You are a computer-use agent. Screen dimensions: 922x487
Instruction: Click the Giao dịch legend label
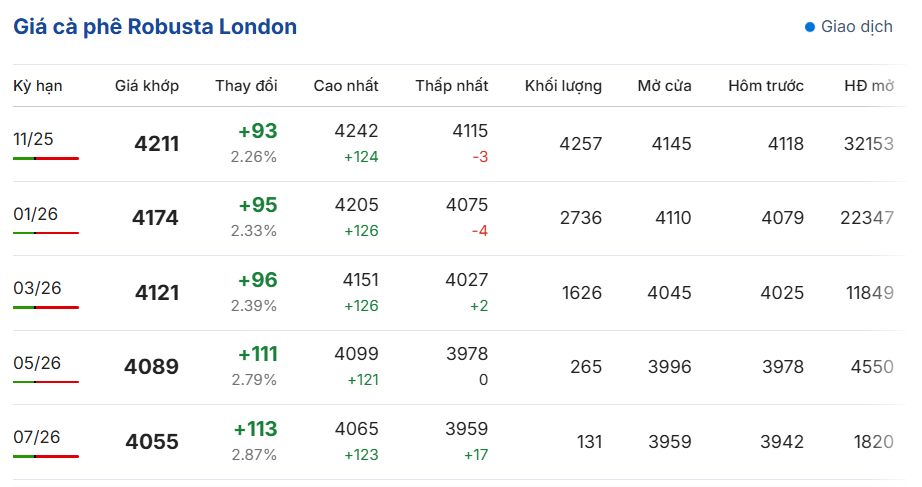pos(857,27)
